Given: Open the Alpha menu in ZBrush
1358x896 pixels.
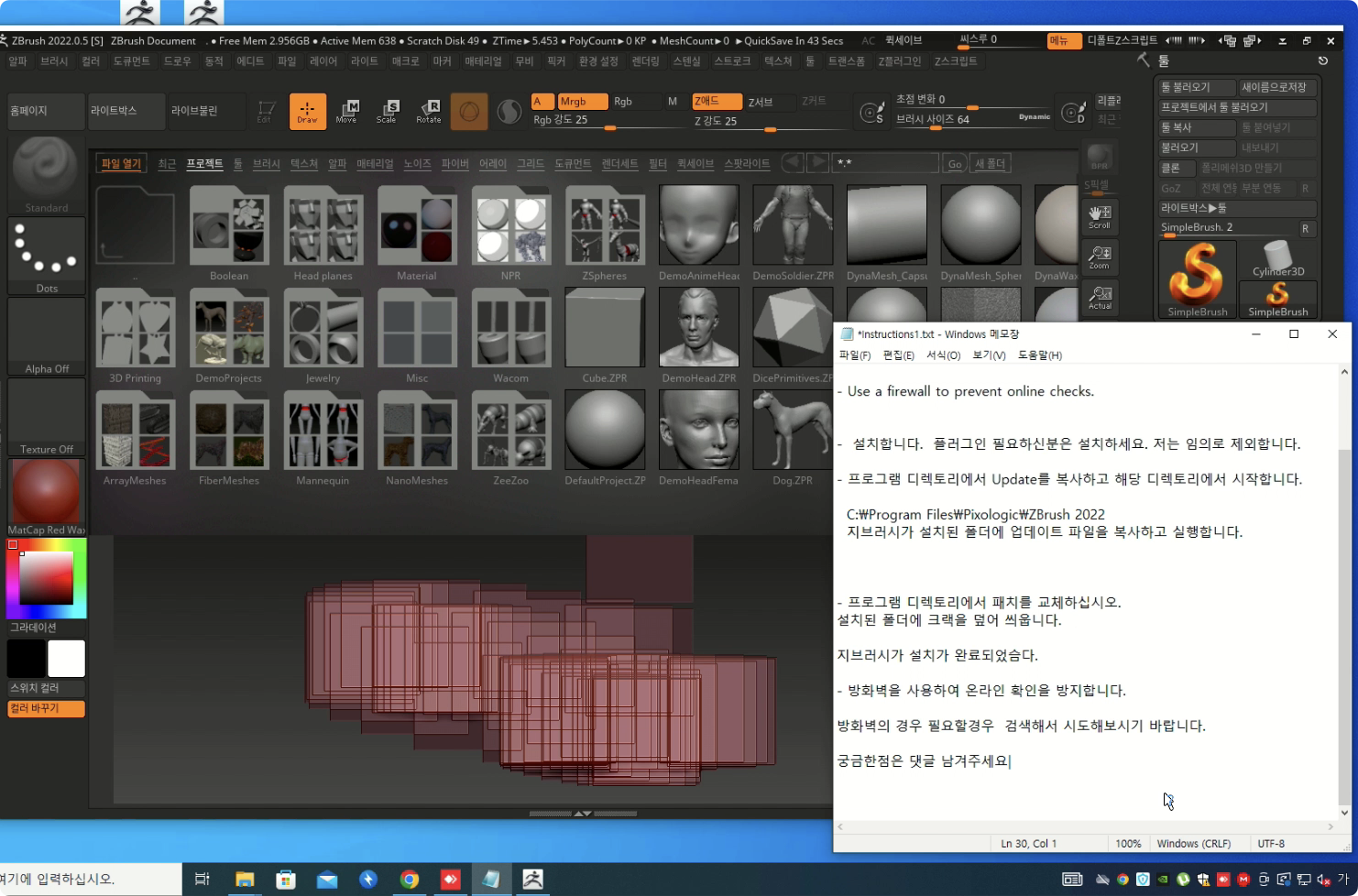Looking at the screenshot, I should pos(17,60).
